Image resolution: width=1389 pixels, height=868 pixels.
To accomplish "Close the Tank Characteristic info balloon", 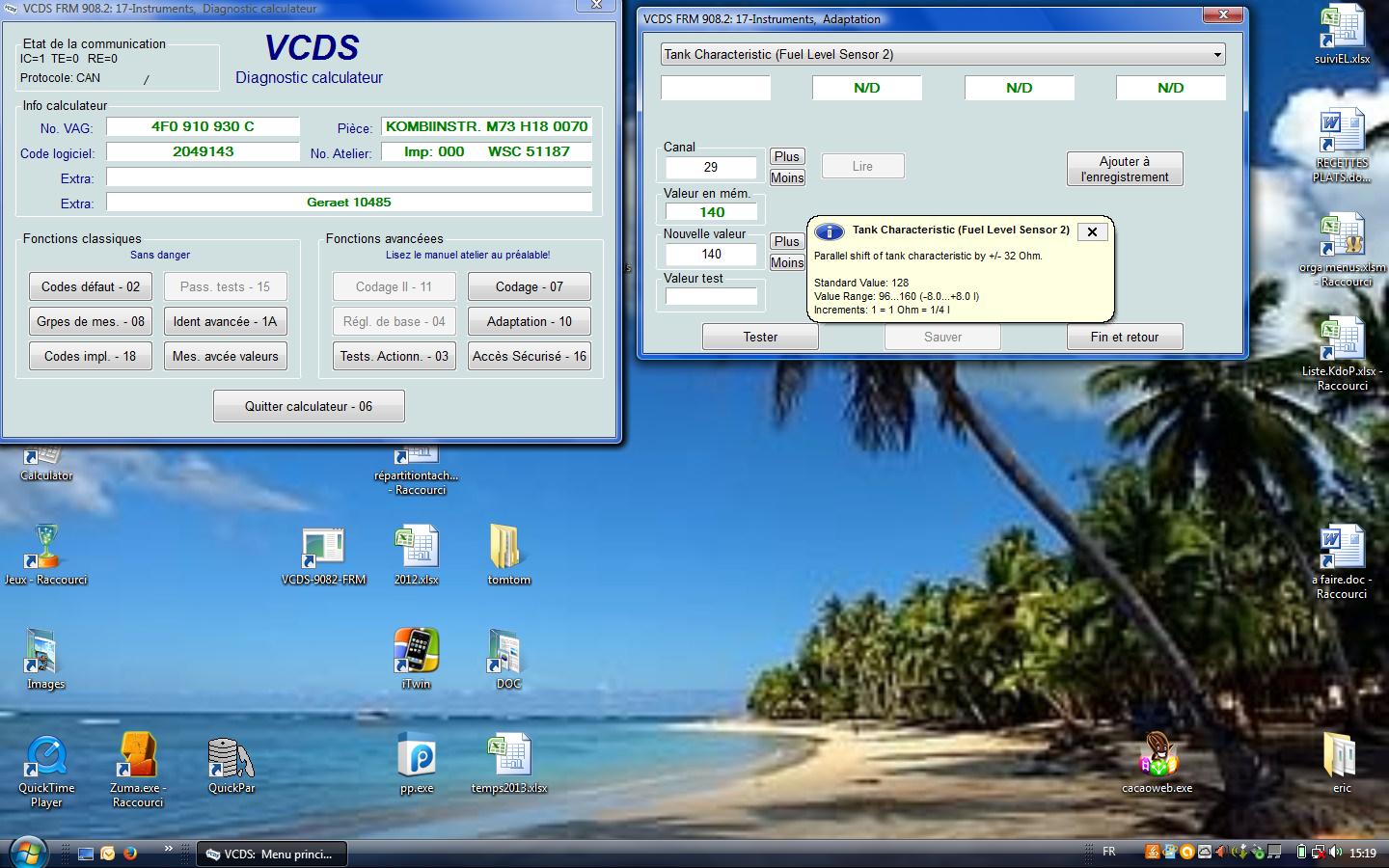I will [1092, 231].
